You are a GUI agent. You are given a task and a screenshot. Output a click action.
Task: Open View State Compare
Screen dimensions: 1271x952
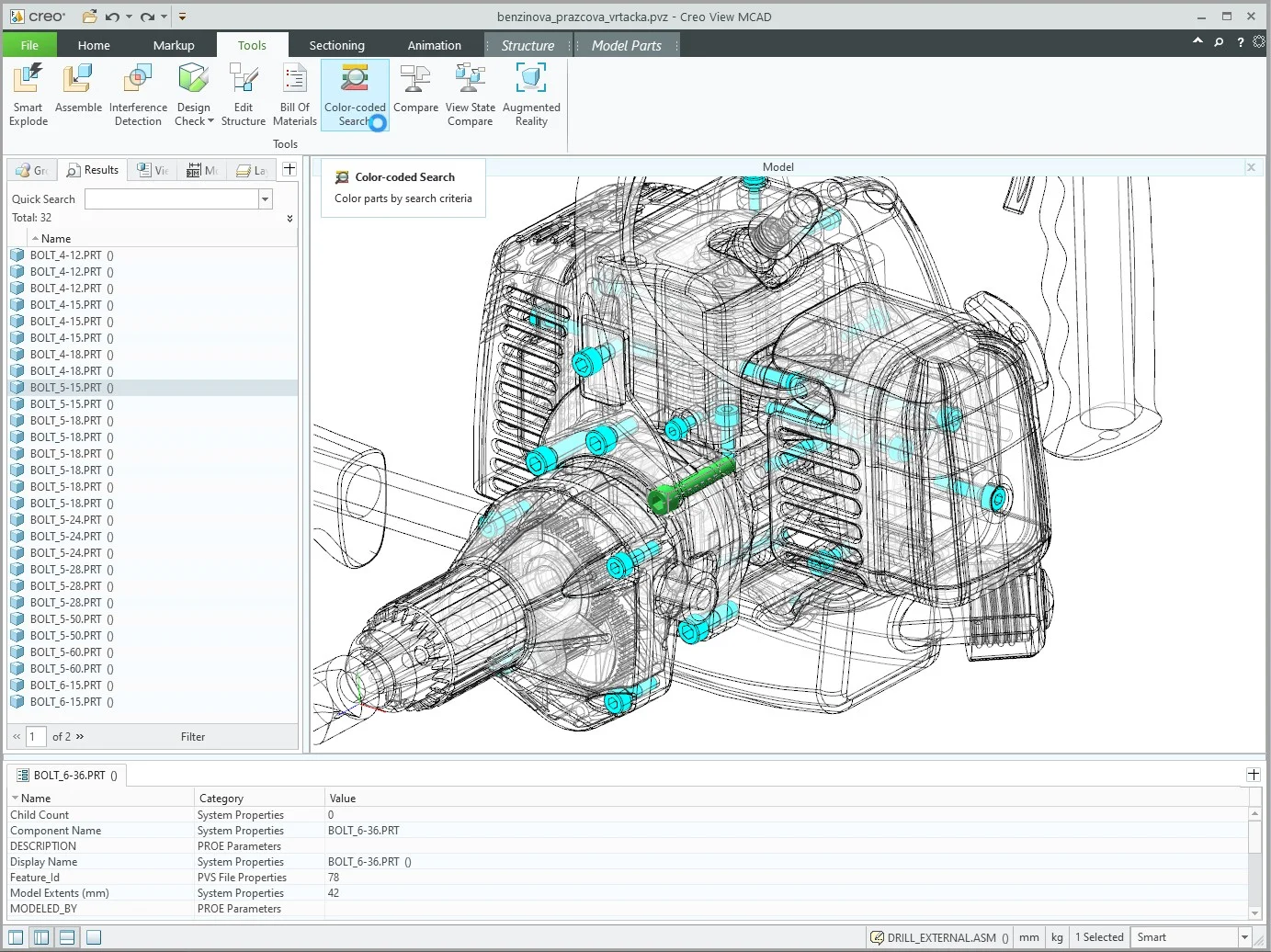[470, 92]
